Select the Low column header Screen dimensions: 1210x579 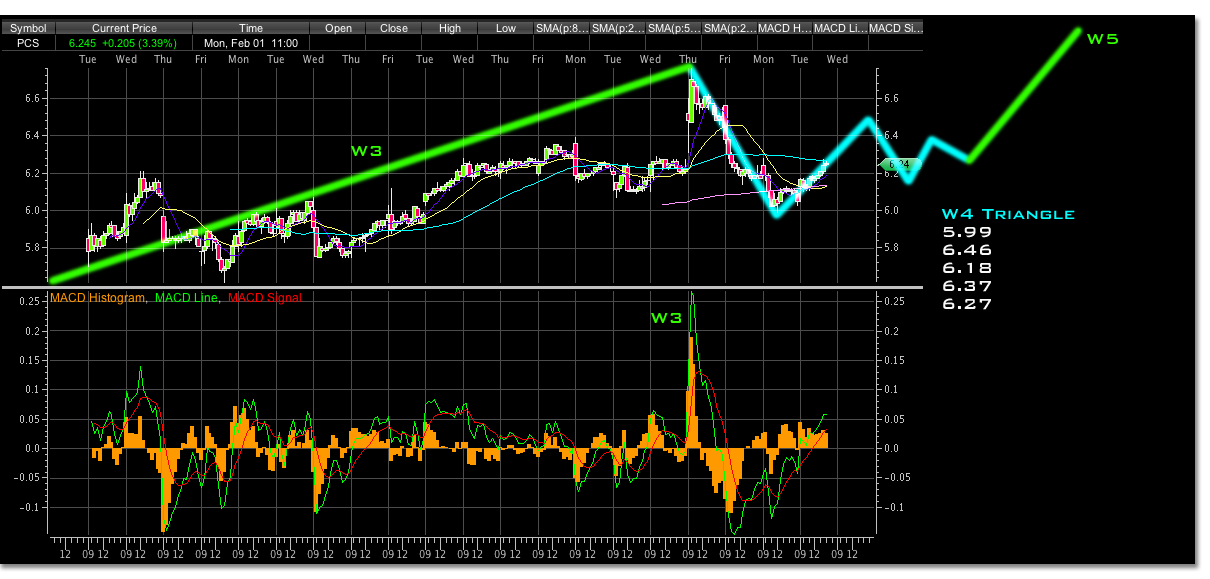(506, 28)
